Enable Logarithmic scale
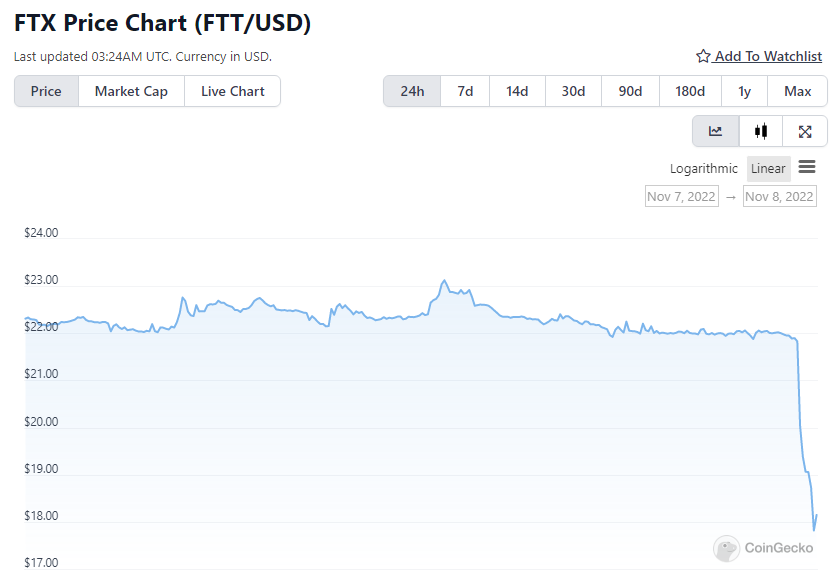This screenshot has width=837, height=577. coord(704,168)
